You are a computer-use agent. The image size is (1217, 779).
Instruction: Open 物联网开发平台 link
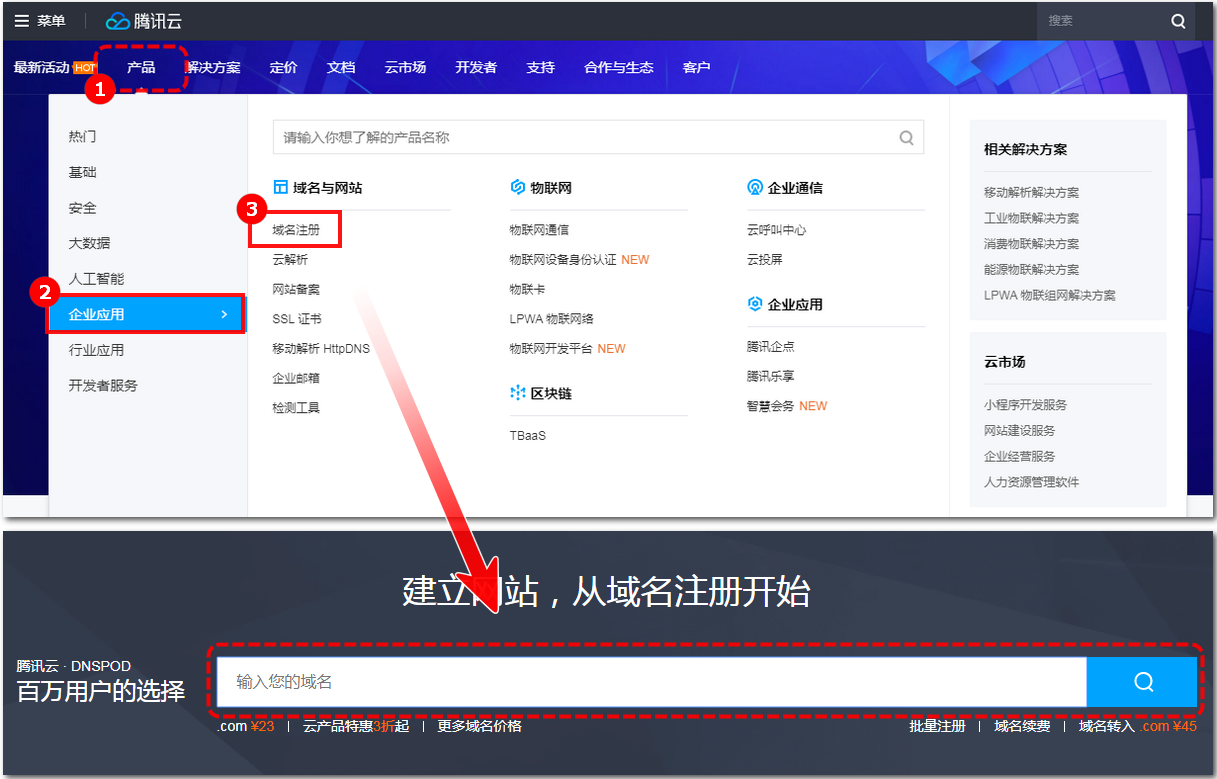pyautogui.click(x=551, y=348)
